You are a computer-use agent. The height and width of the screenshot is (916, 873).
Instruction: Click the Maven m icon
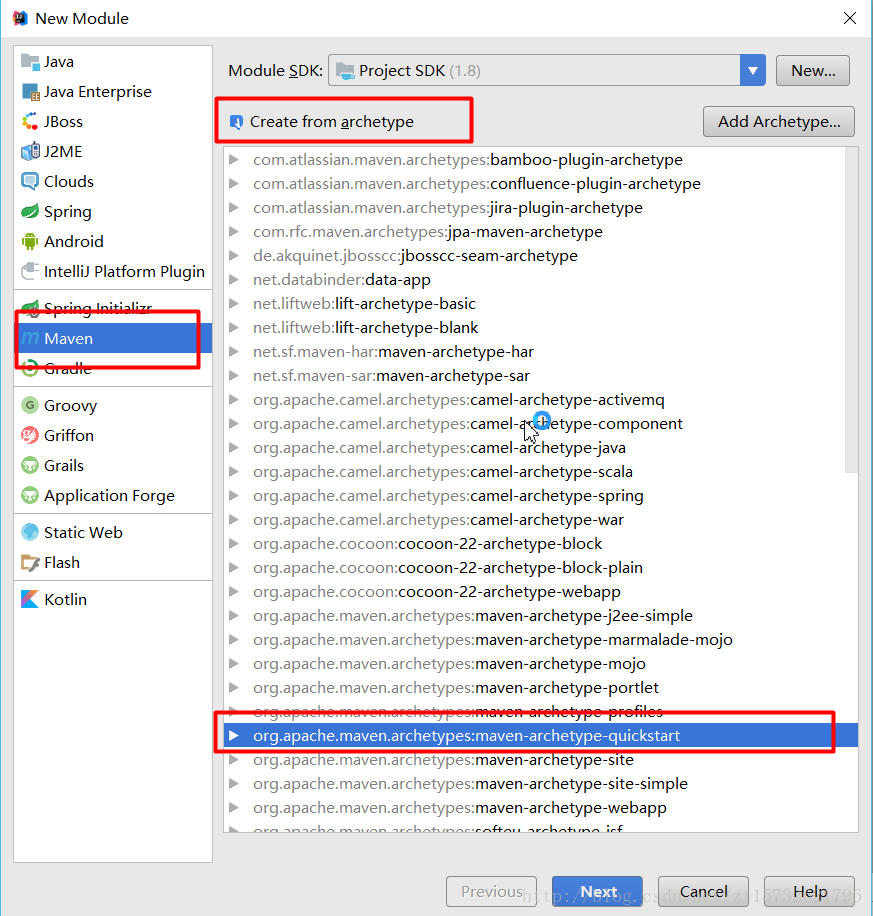click(30, 338)
